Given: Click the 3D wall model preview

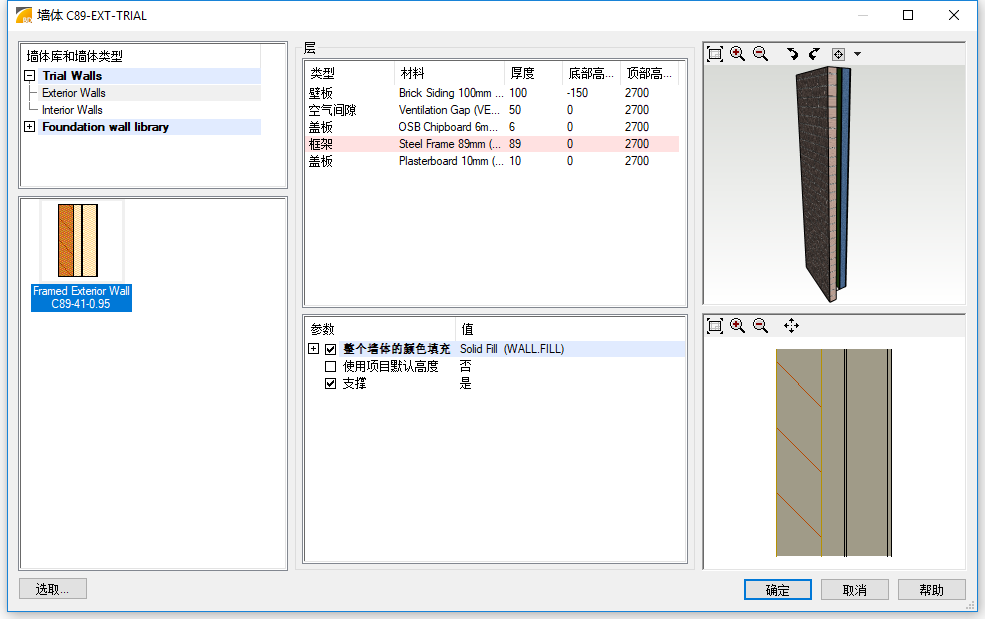Looking at the screenshot, I should pos(823,185).
